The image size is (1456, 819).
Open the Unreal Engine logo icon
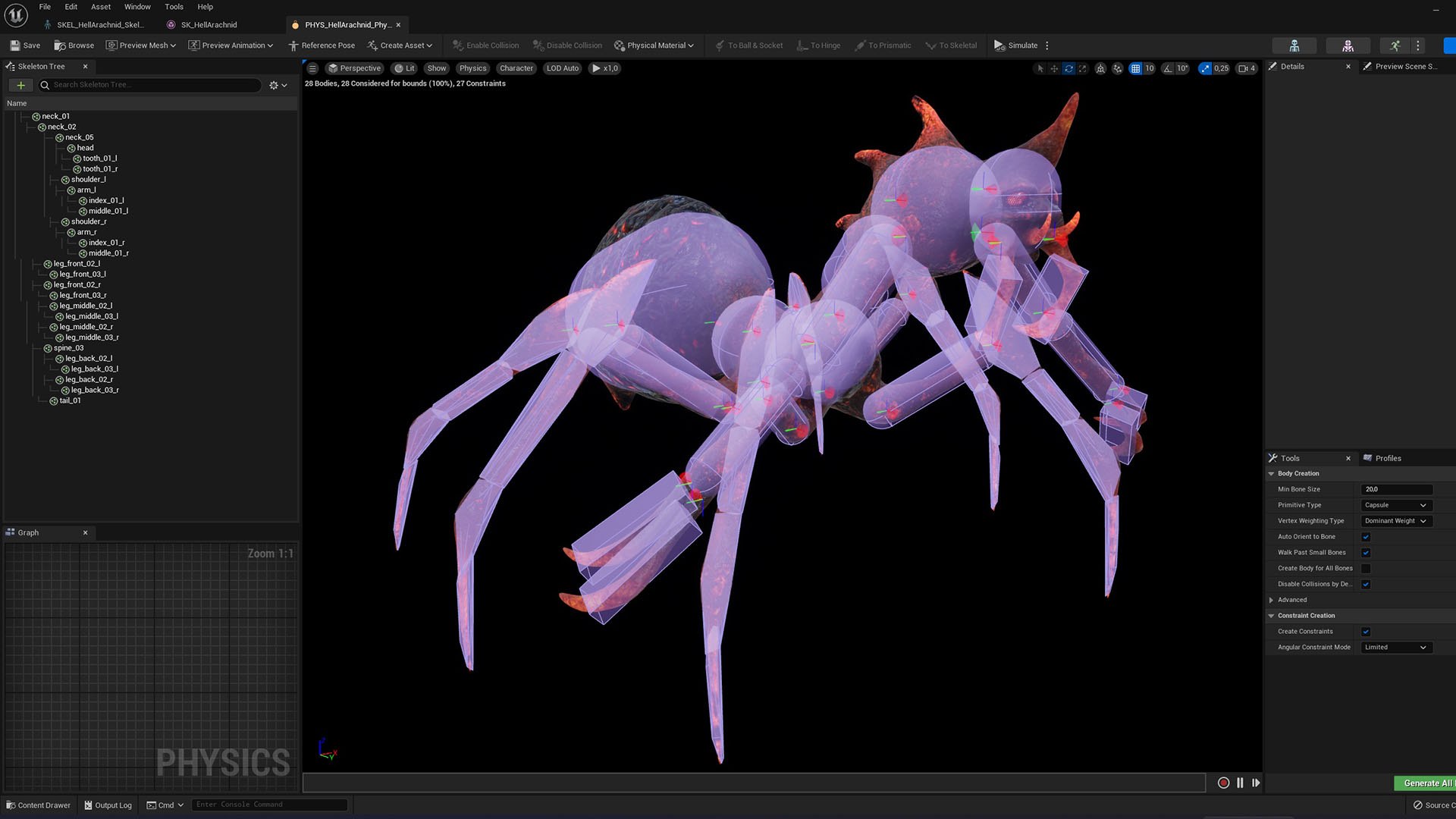tap(16, 14)
